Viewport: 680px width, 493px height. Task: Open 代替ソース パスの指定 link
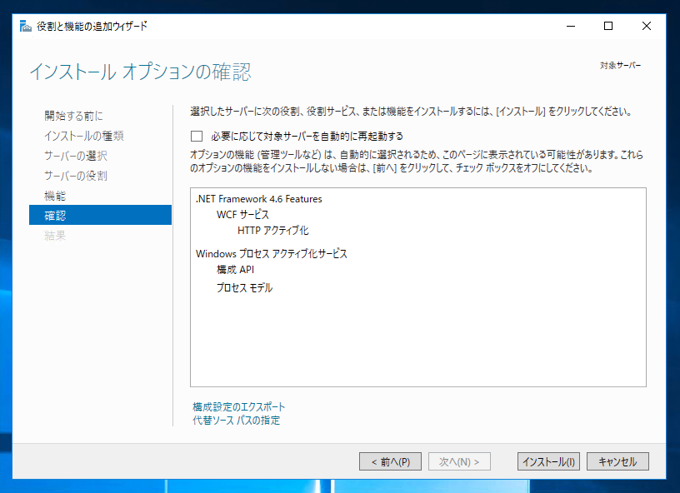(236, 420)
